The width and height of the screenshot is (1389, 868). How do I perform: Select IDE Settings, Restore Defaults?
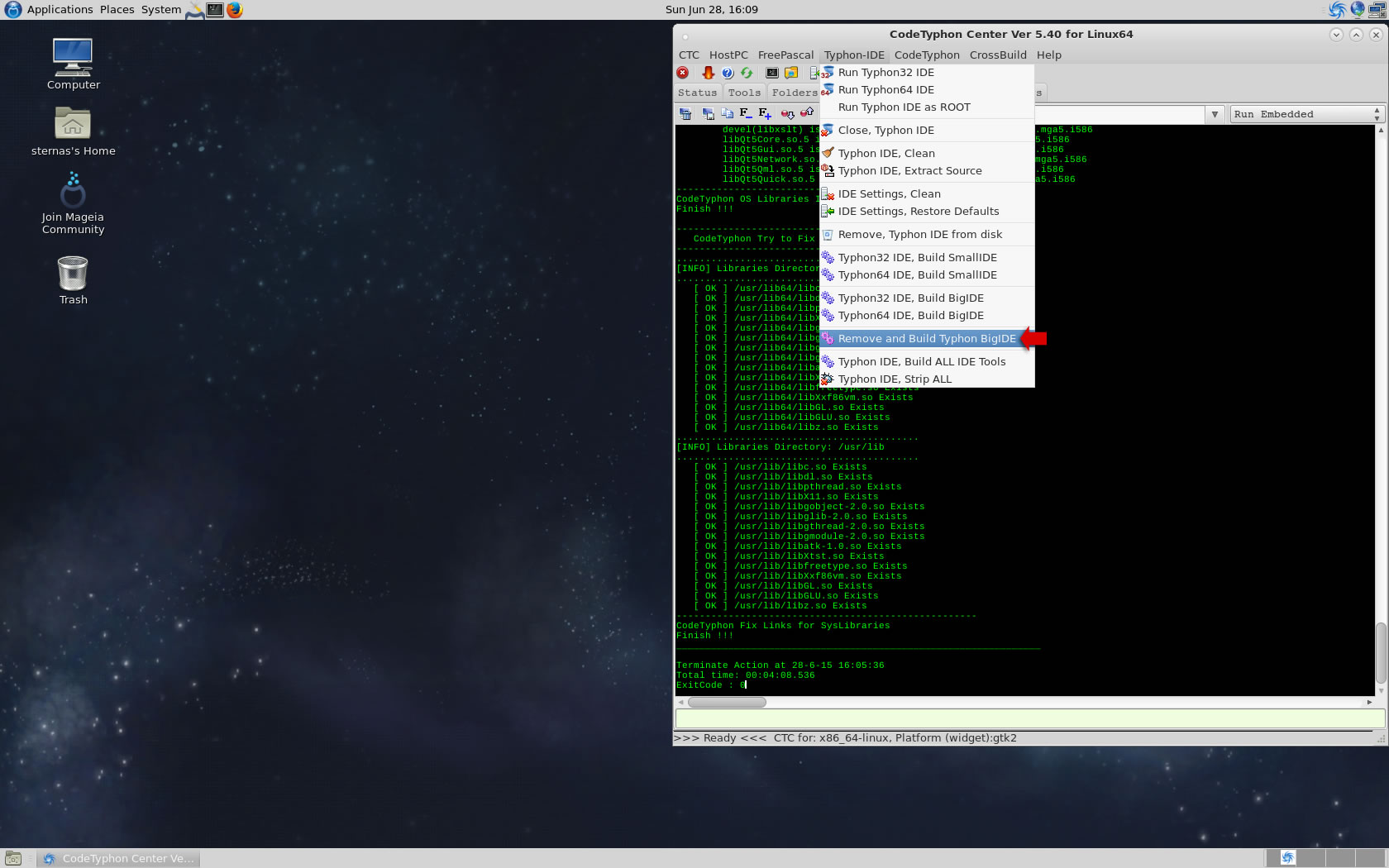927,211
